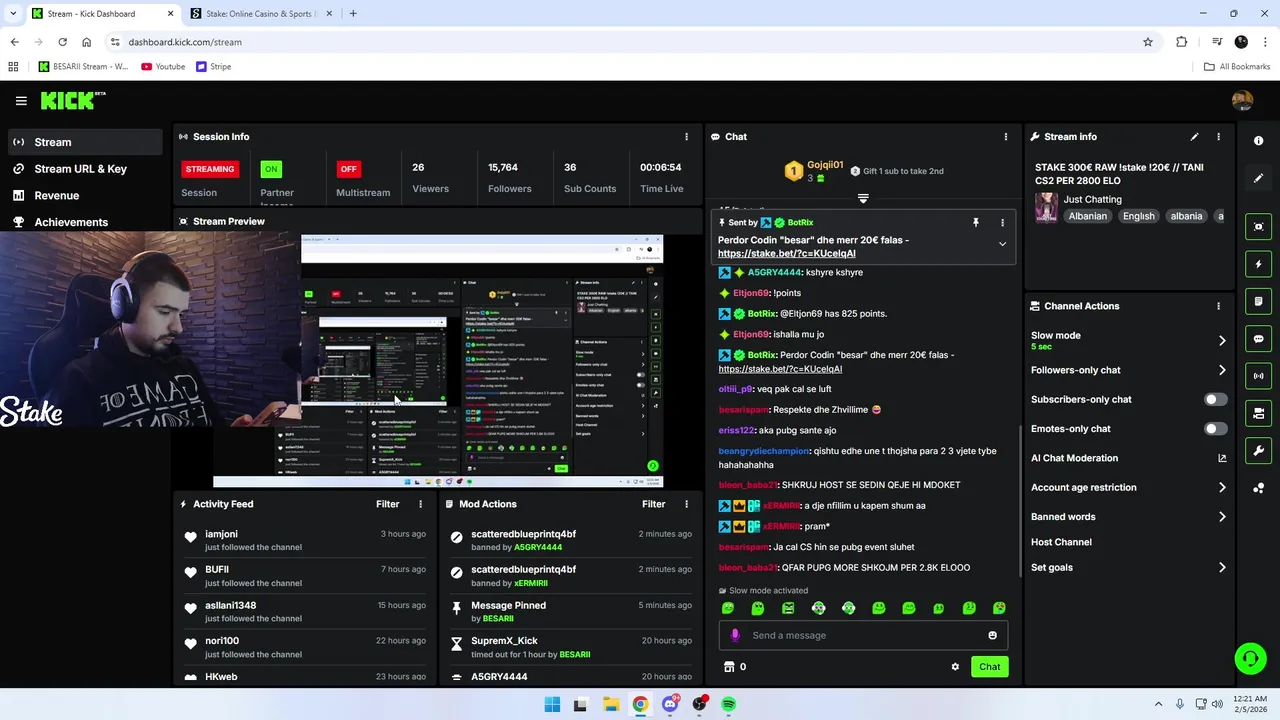The height and width of the screenshot is (720, 1280).
Task: Click the iamjoni follow entry
Action: [x=304, y=541]
